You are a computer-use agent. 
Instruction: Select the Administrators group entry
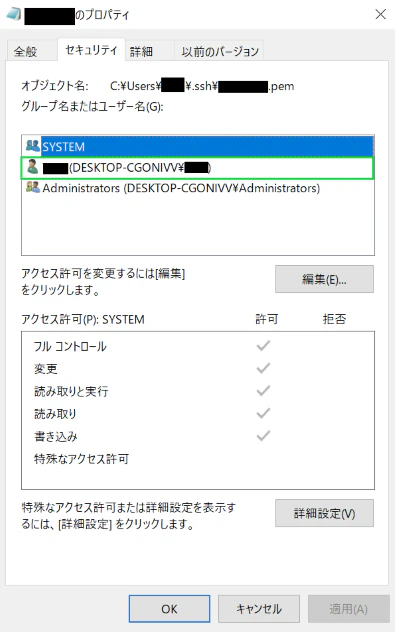tap(198, 188)
